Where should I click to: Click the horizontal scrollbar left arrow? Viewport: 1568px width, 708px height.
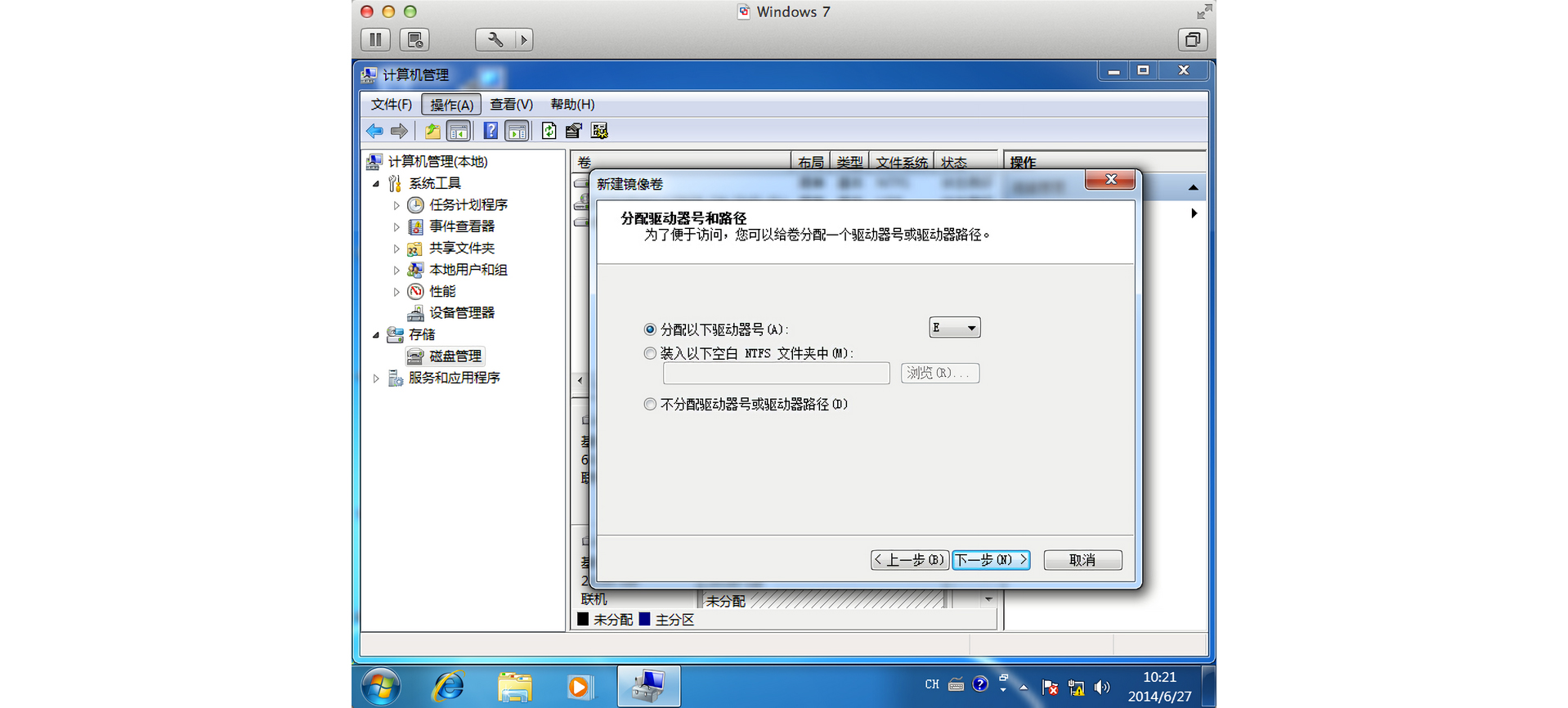point(580,380)
